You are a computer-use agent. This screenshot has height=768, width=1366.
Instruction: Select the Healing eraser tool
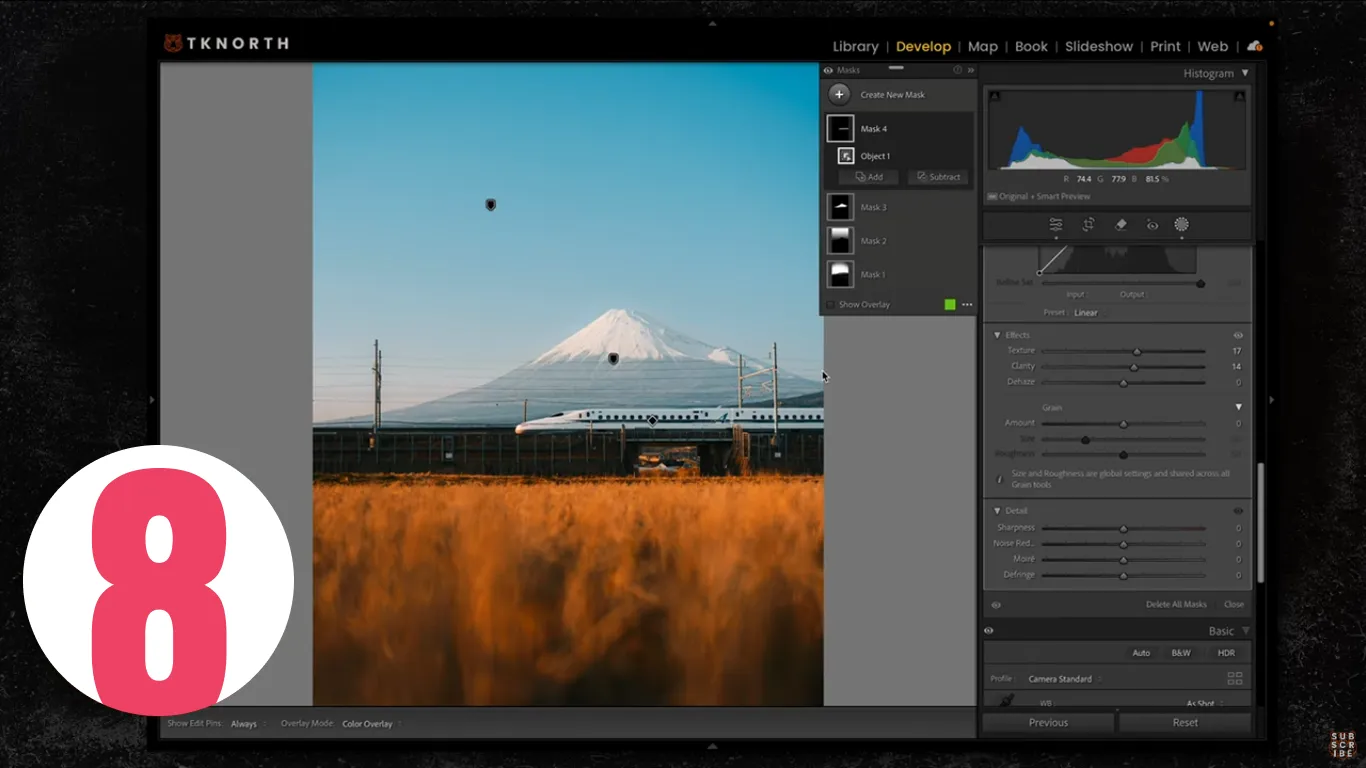[x=1120, y=225]
